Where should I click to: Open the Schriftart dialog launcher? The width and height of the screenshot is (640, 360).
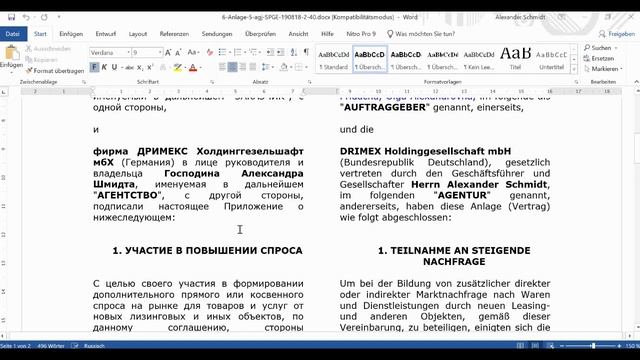tap(212, 82)
